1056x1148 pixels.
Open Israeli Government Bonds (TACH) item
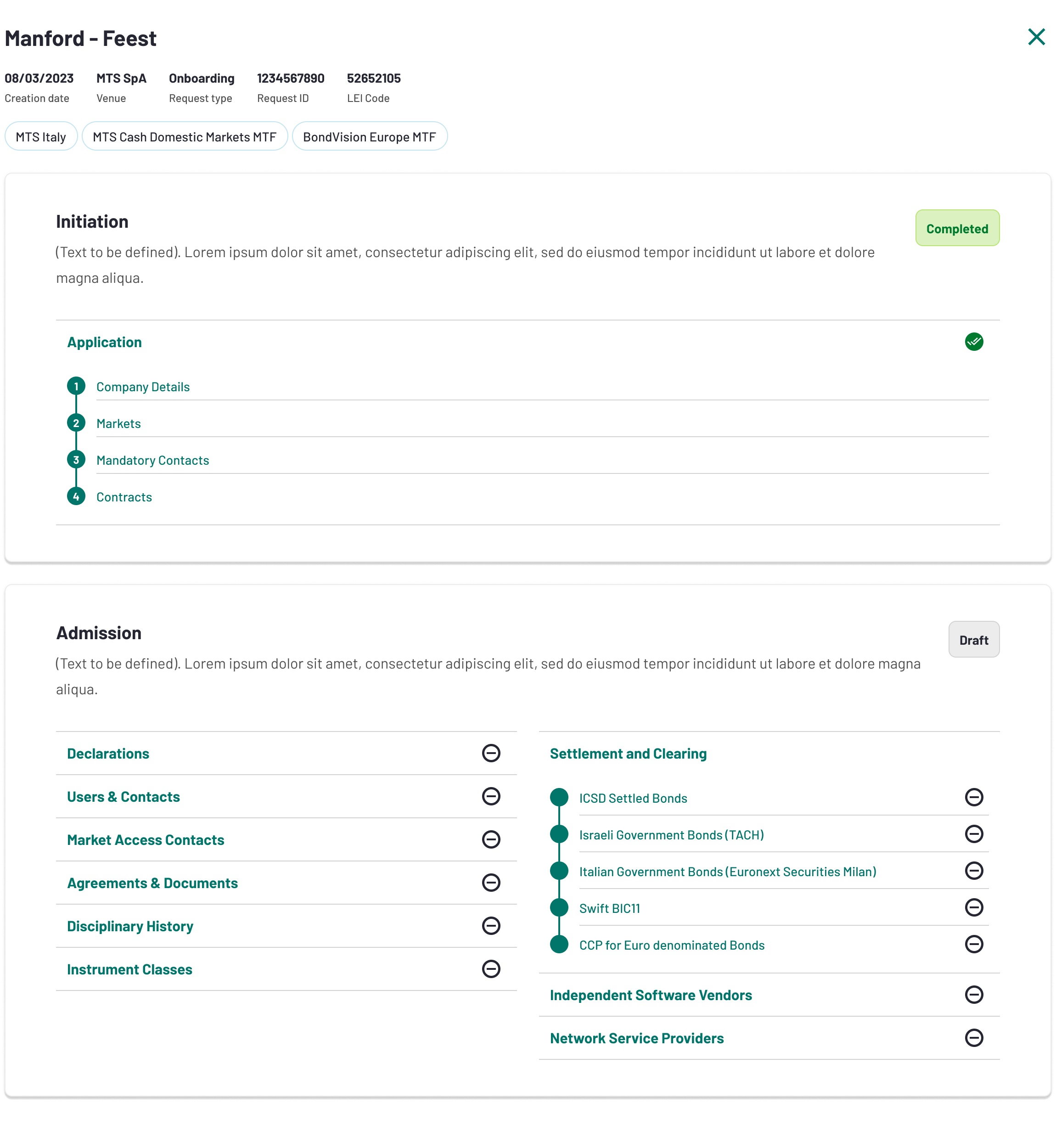point(671,835)
